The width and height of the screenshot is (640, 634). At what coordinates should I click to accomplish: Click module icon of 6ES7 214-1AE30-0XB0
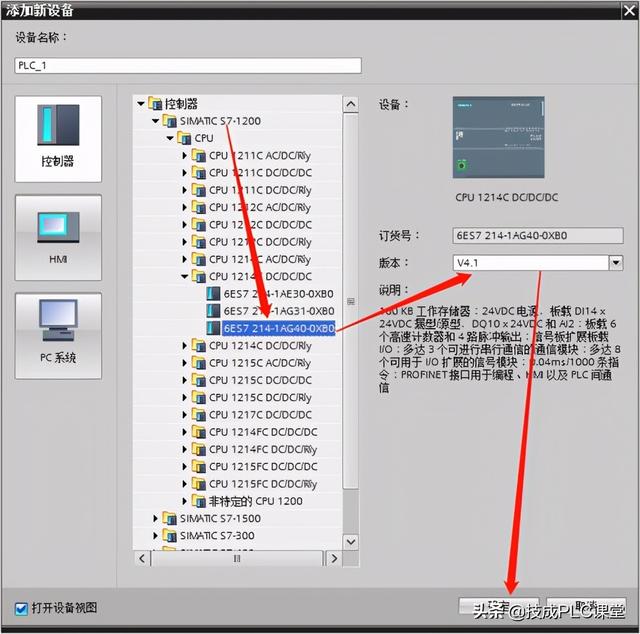click(213, 294)
